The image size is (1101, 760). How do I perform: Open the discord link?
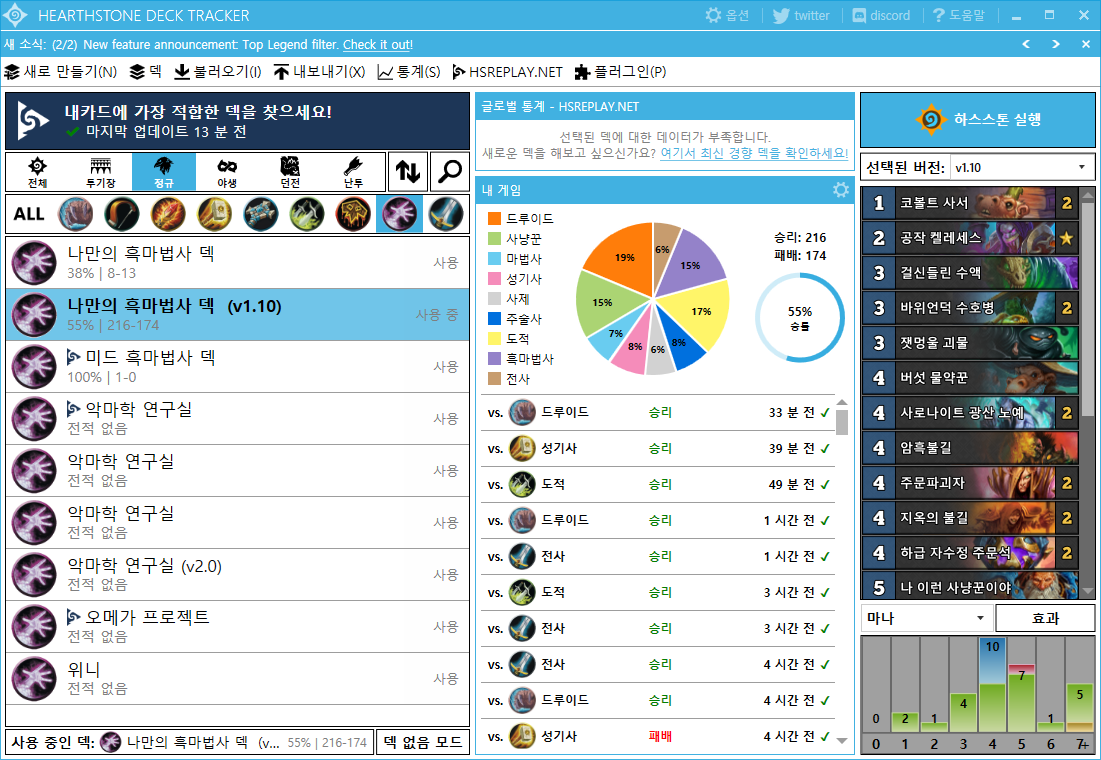[881, 15]
